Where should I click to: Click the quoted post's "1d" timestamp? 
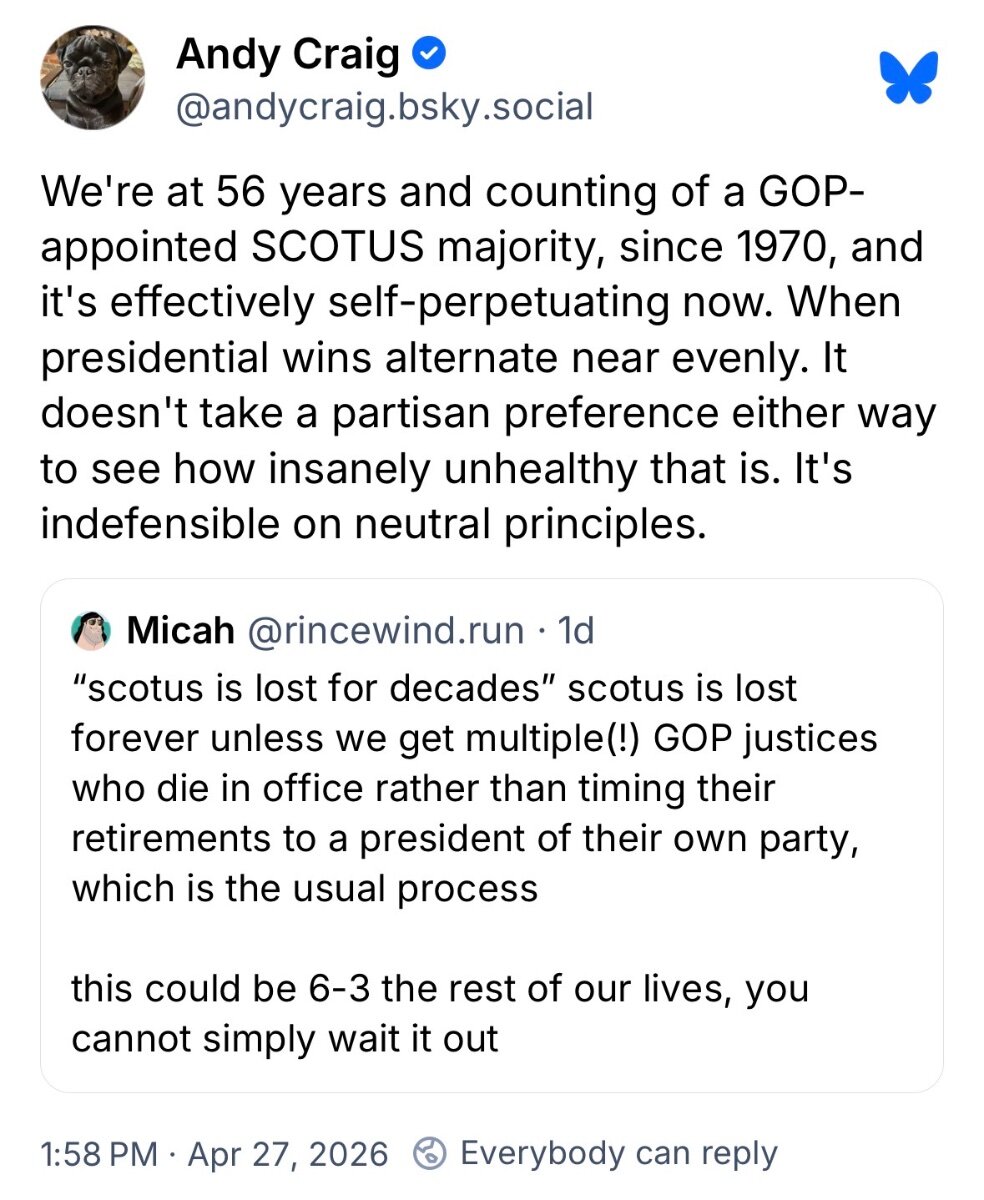click(575, 631)
